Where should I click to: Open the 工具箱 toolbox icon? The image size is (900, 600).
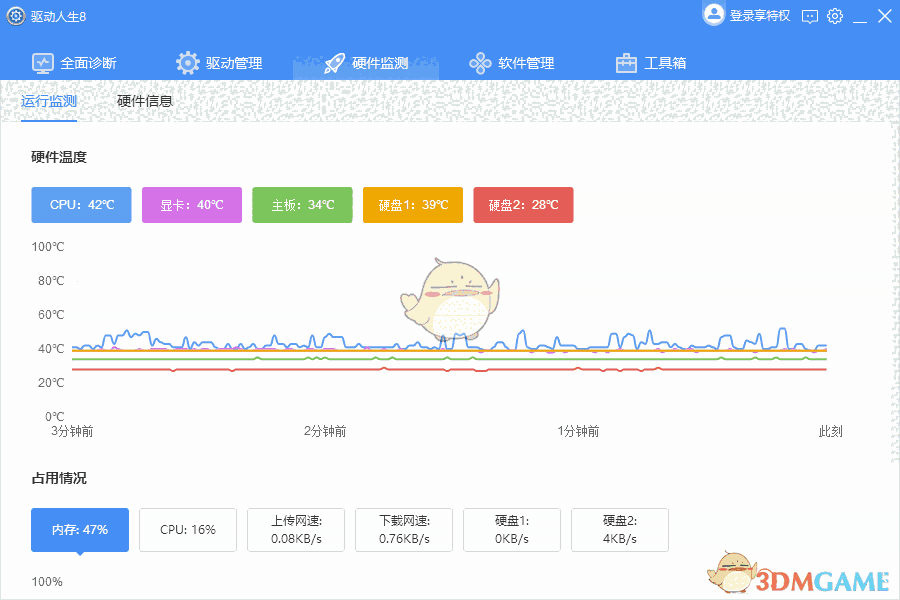pos(625,62)
